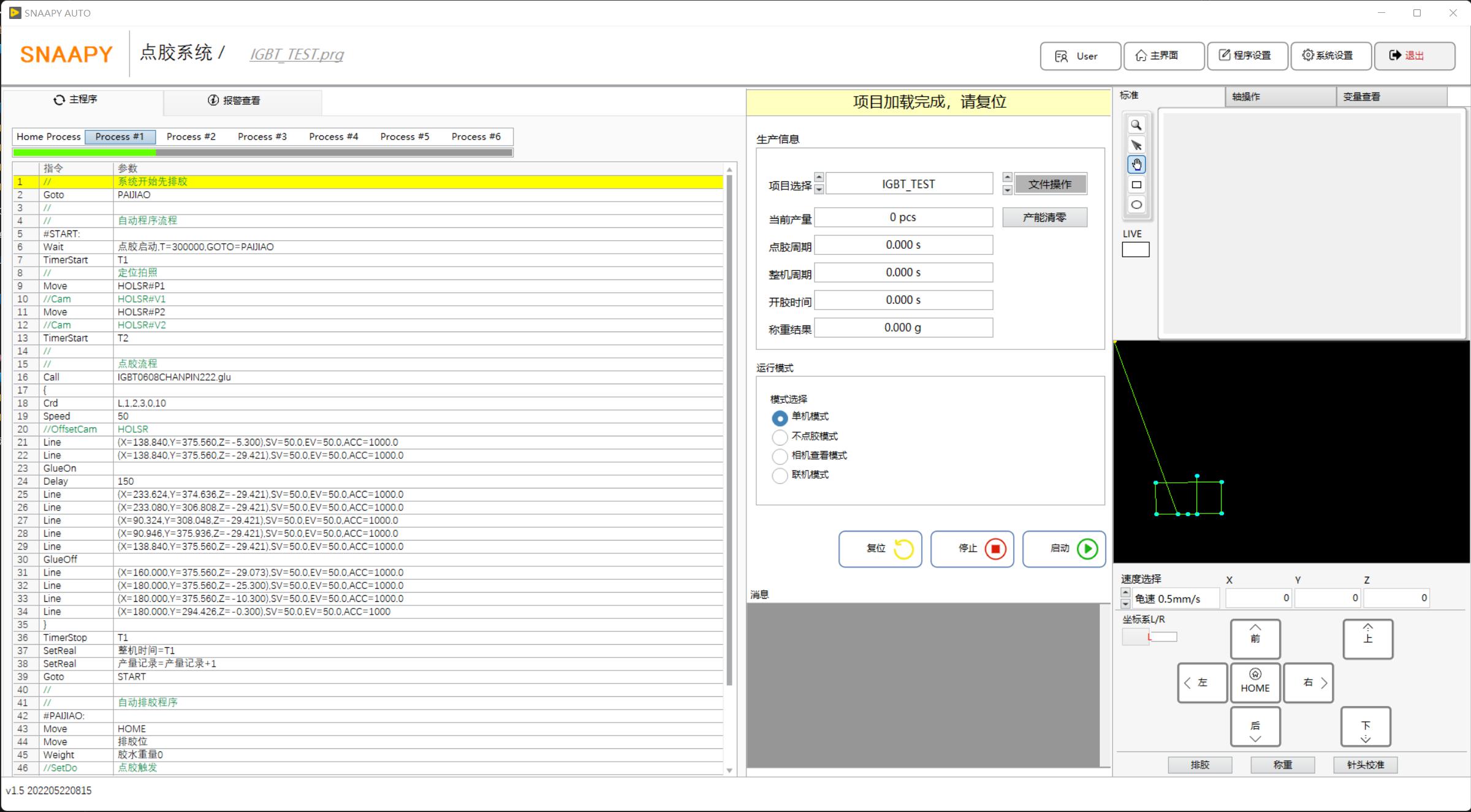Increment the 项目选择 left stepper up
1471x812 pixels.
(819, 177)
